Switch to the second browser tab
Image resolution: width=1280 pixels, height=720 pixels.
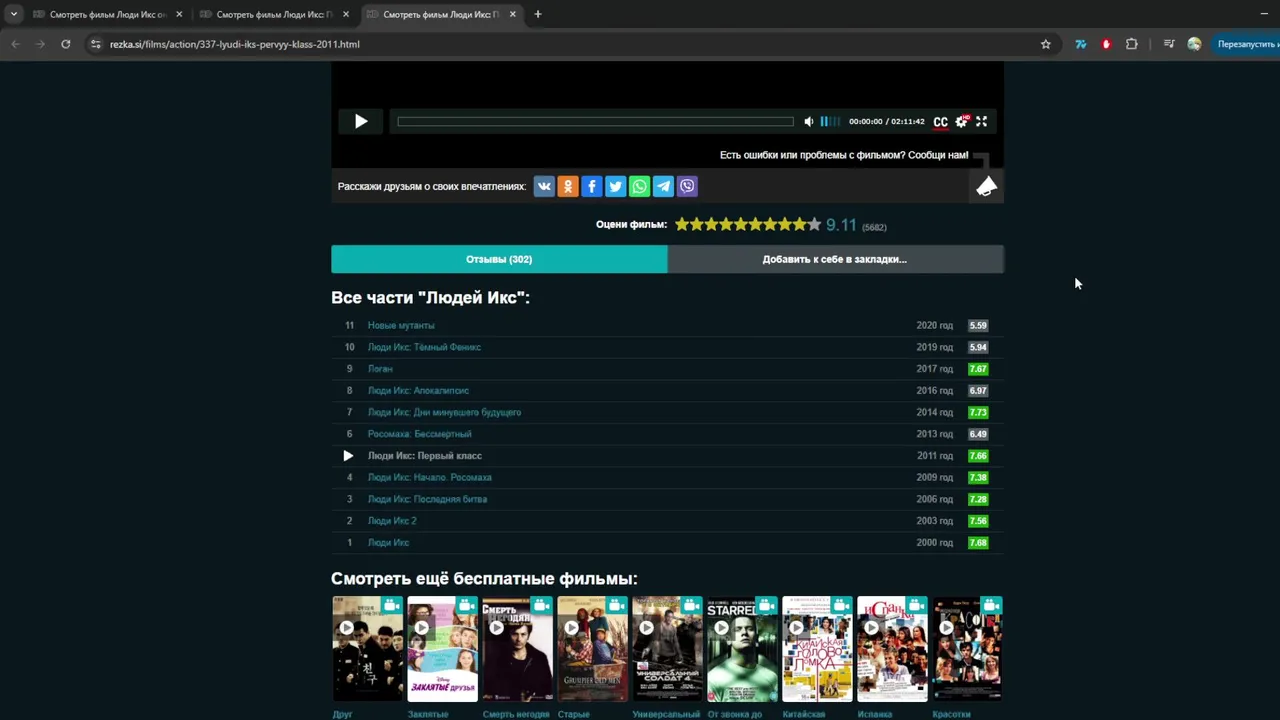(x=274, y=15)
